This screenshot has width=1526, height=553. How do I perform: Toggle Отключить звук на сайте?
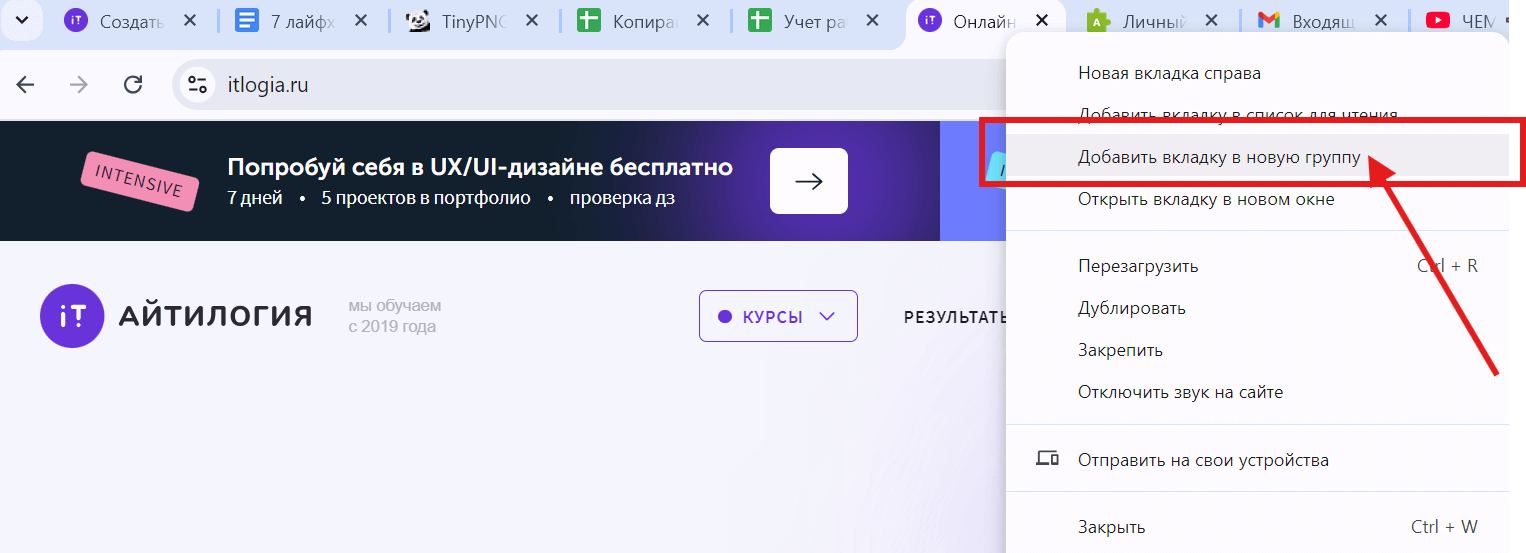tap(1179, 392)
